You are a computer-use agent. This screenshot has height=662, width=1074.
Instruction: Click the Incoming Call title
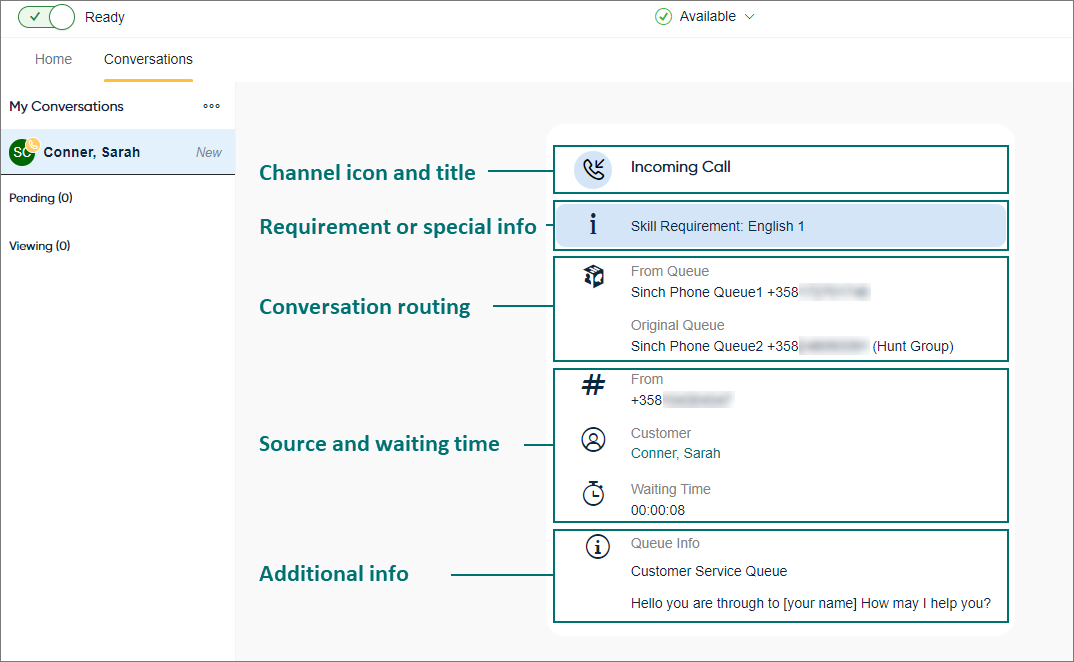click(x=680, y=167)
